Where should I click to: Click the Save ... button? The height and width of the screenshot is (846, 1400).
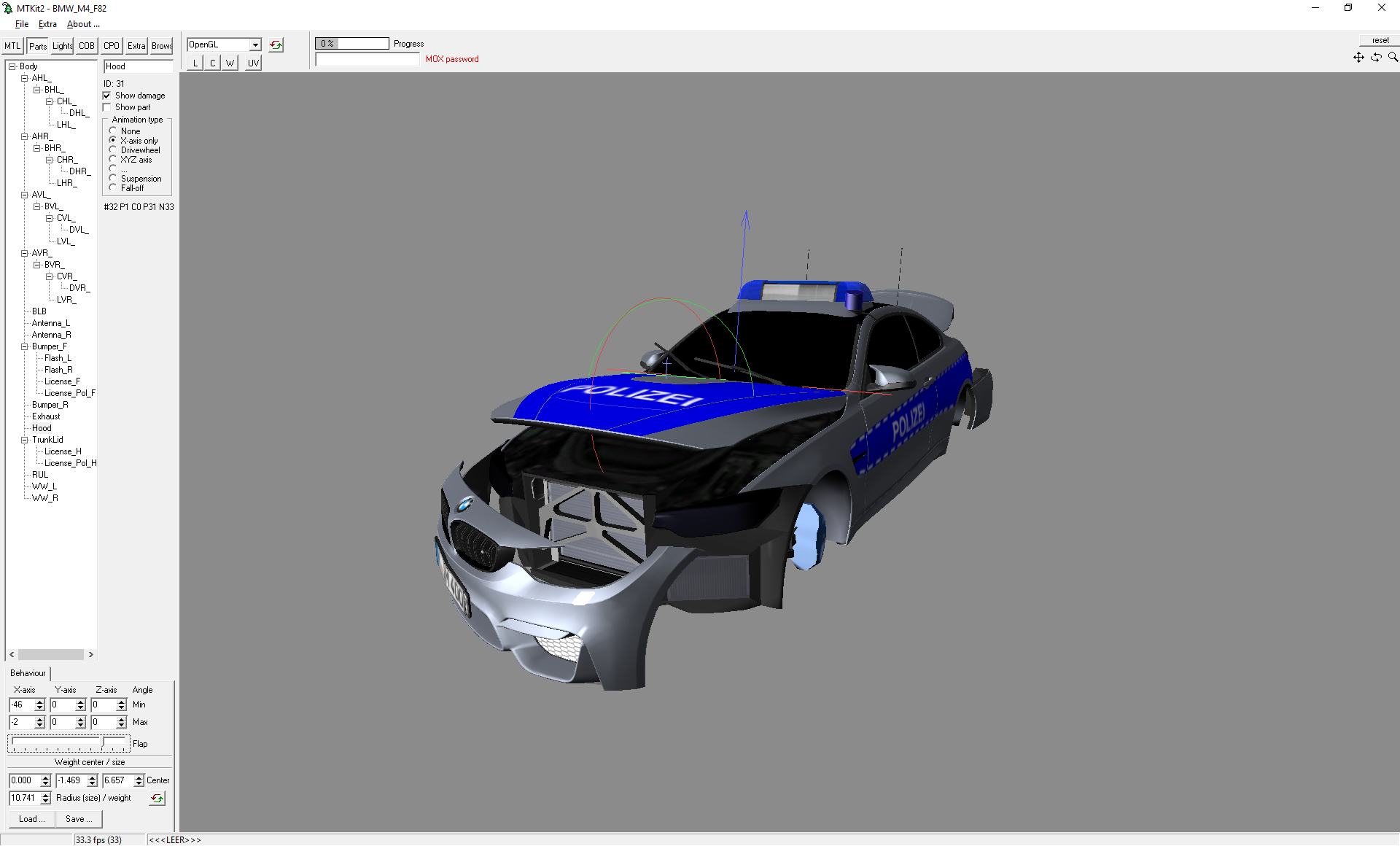(79, 819)
